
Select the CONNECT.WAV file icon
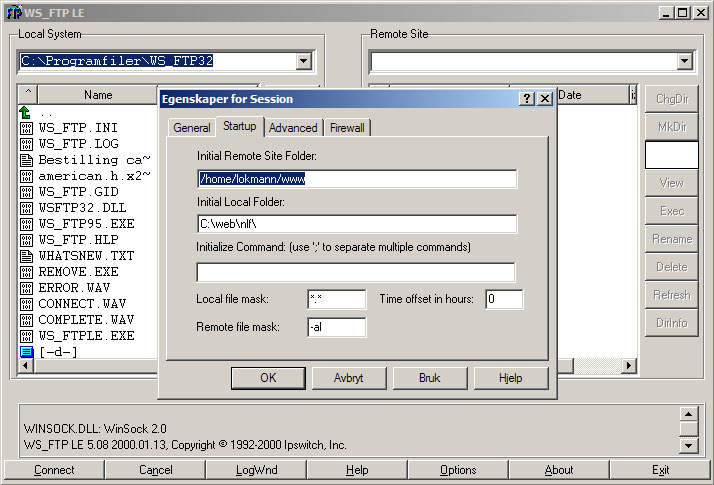[x=27, y=304]
